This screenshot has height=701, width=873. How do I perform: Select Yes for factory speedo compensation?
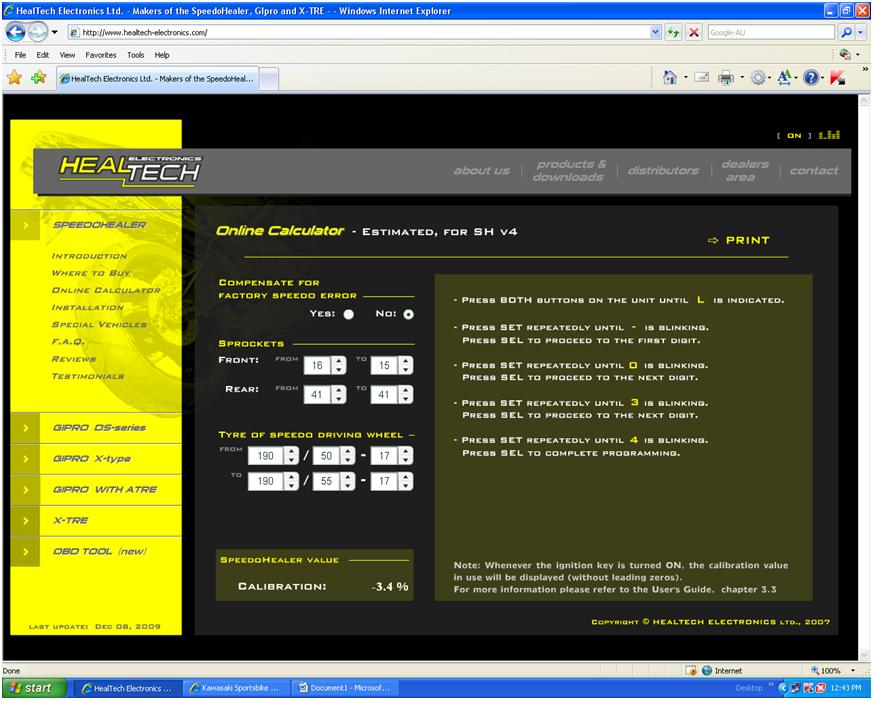(x=349, y=314)
